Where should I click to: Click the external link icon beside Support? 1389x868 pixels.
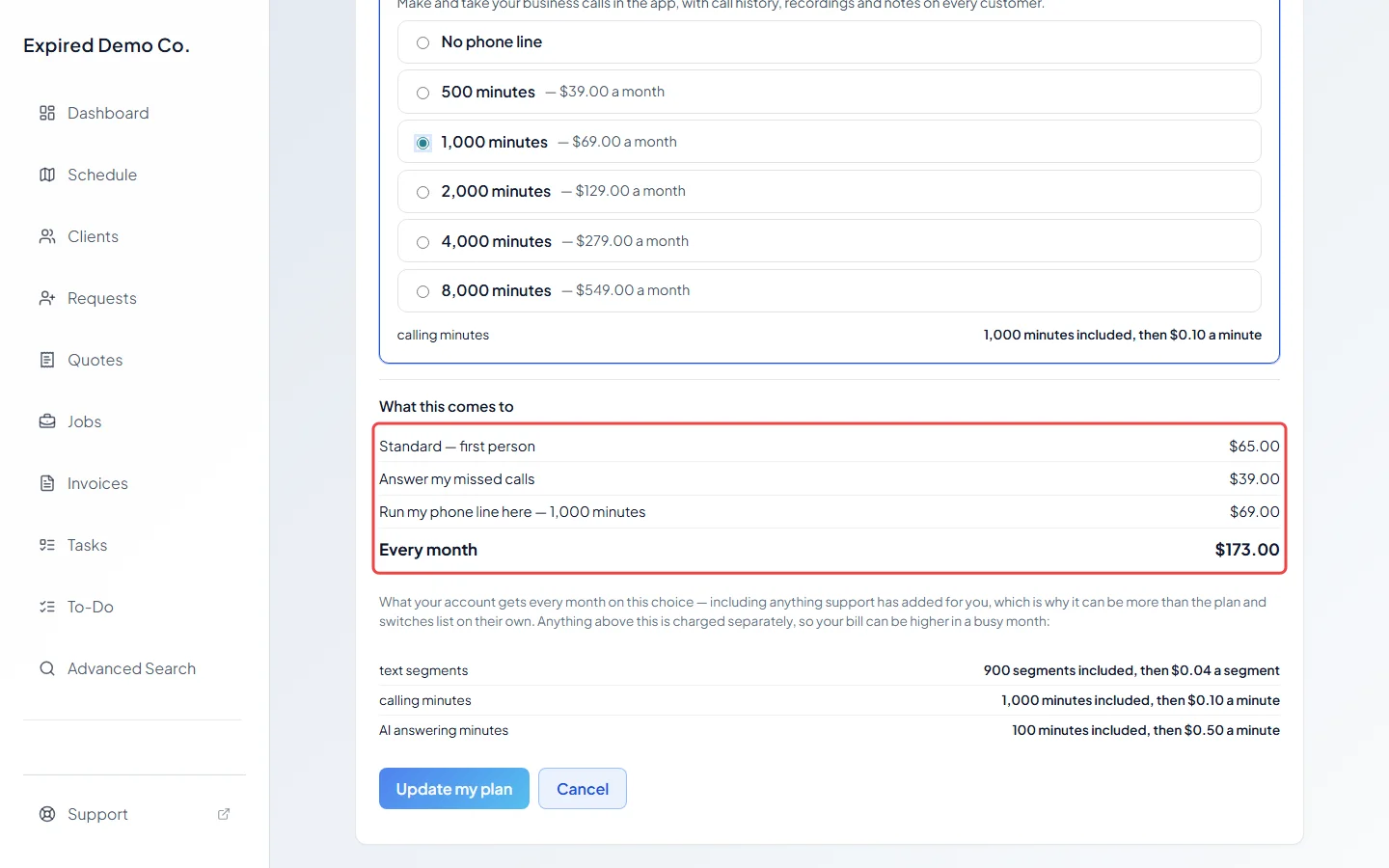point(224,814)
